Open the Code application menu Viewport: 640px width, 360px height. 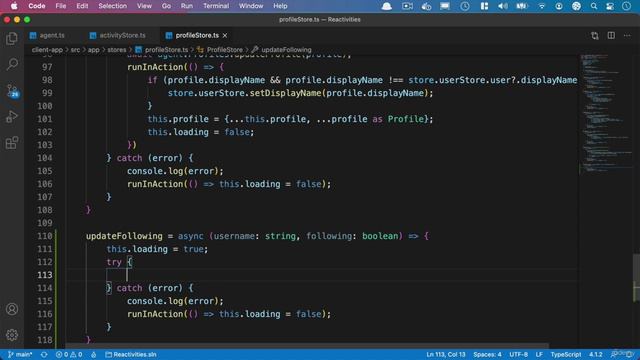point(37,6)
